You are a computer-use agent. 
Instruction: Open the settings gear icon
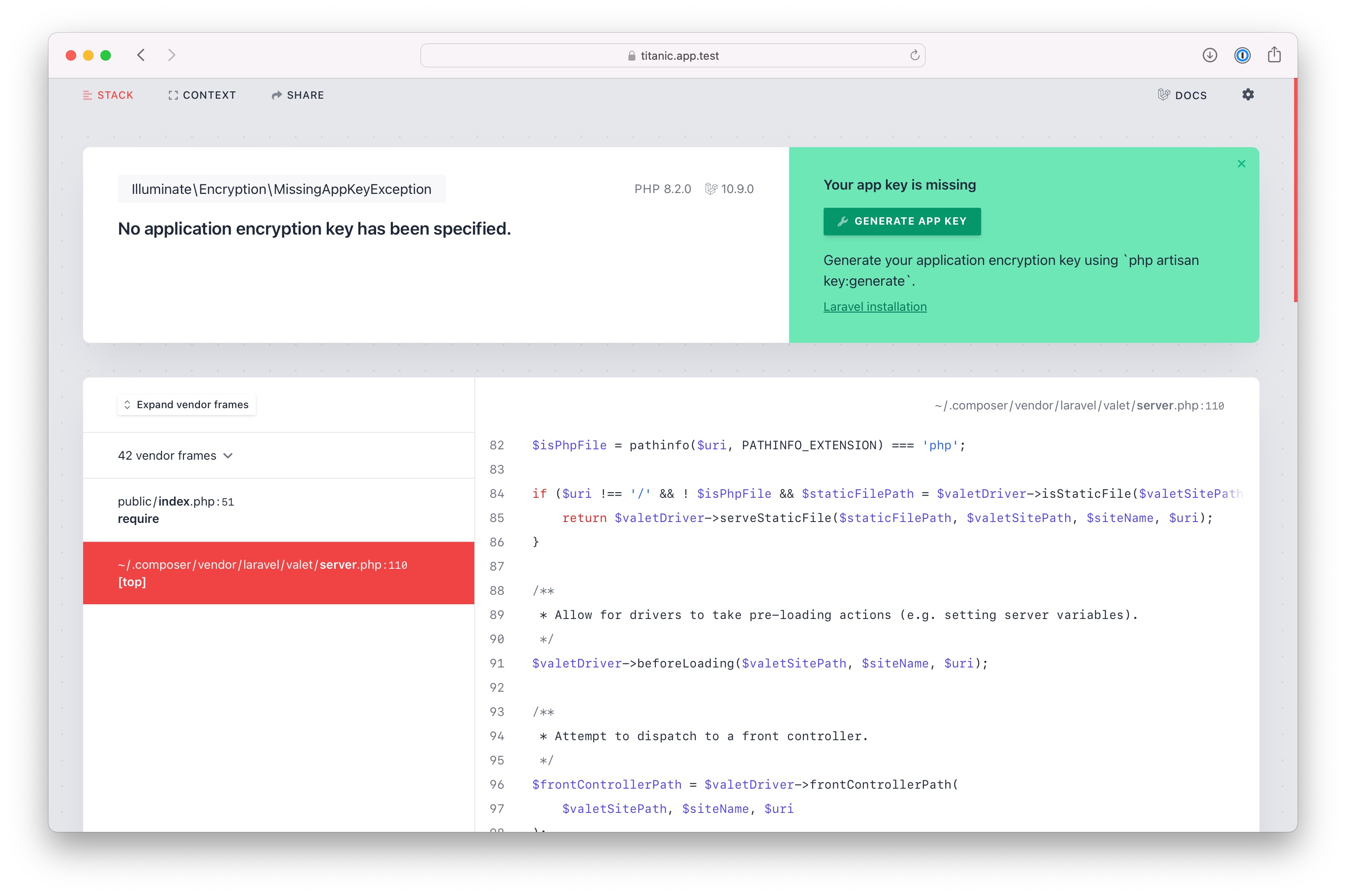(x=1248, y=95)
